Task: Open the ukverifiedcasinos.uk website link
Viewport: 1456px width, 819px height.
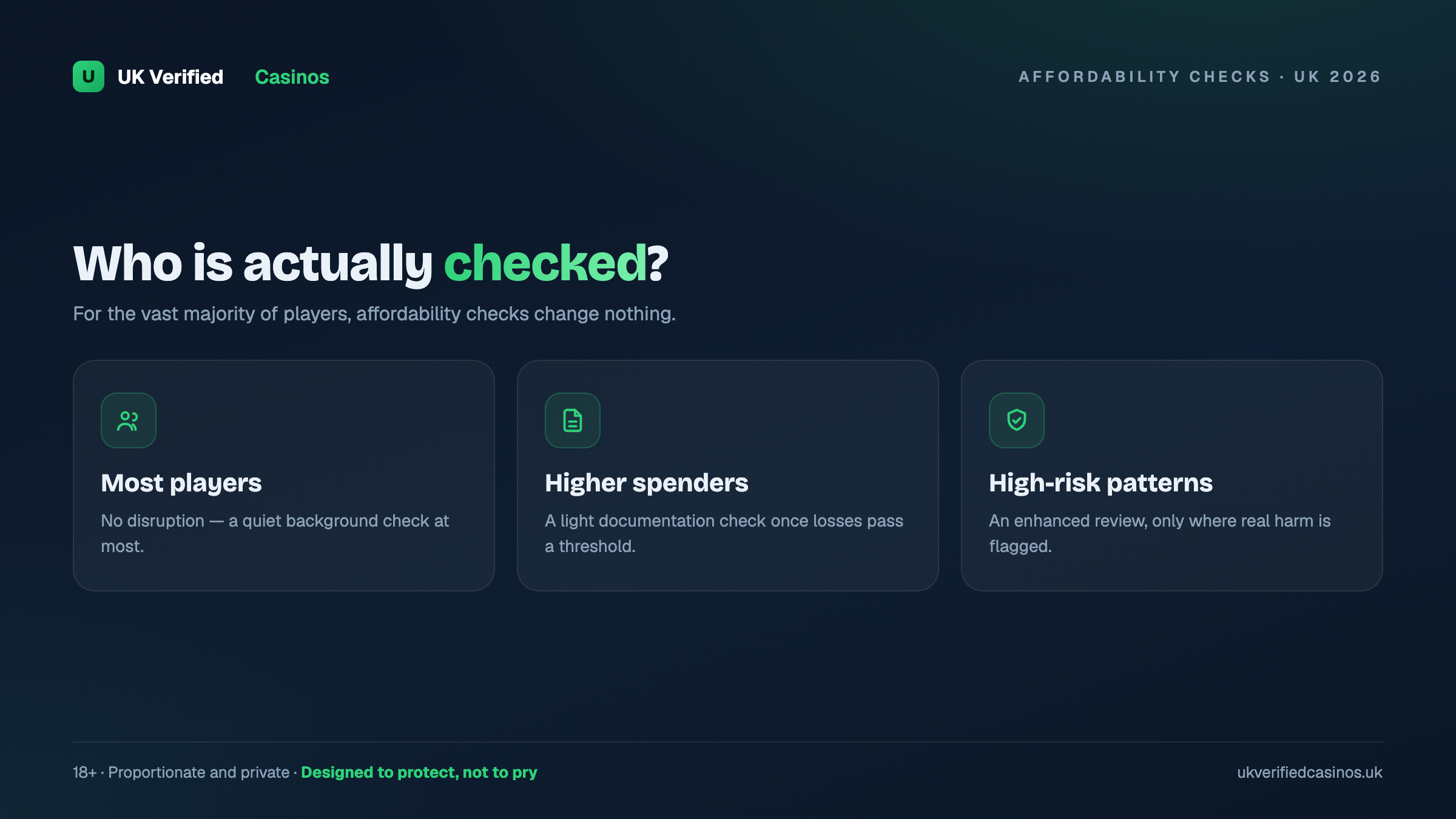Action: tap(1310, 772)
